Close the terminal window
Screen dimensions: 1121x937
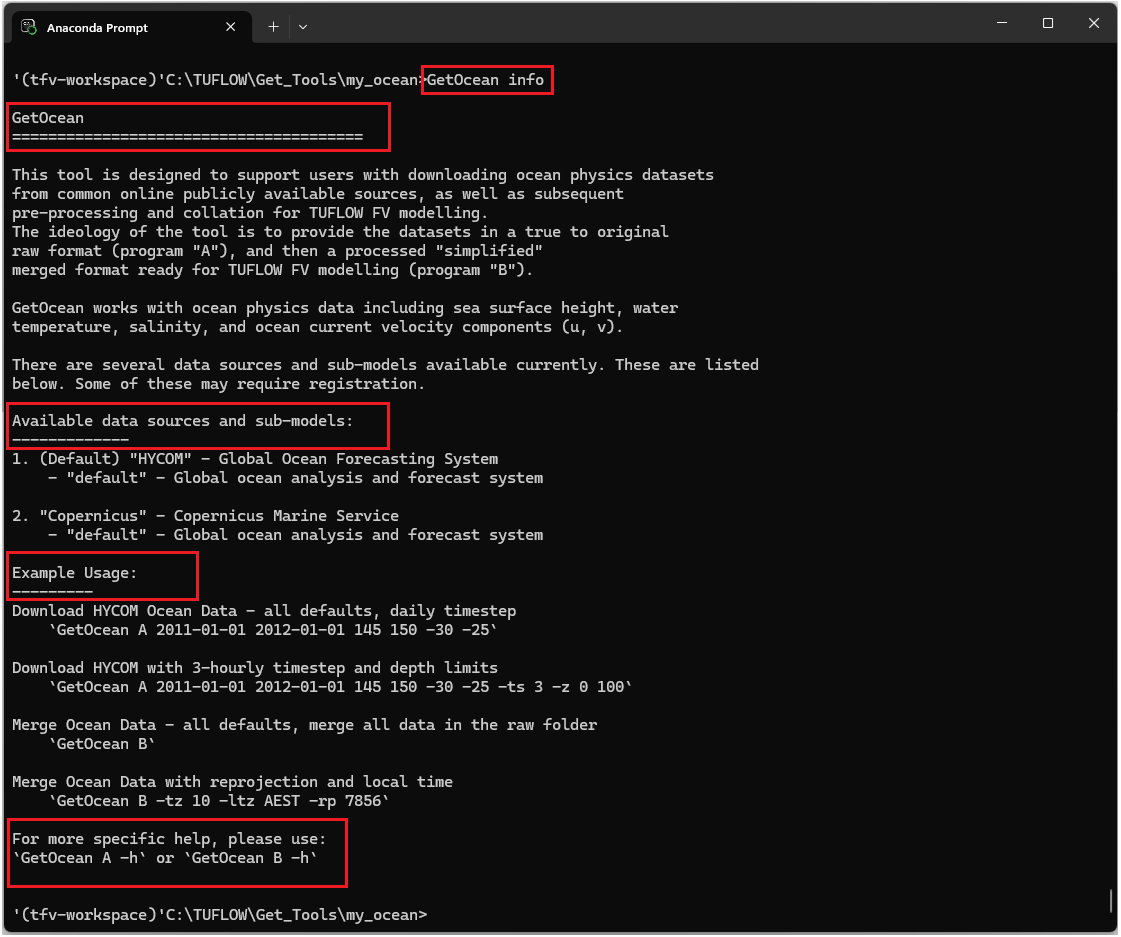click(1094, 23)
